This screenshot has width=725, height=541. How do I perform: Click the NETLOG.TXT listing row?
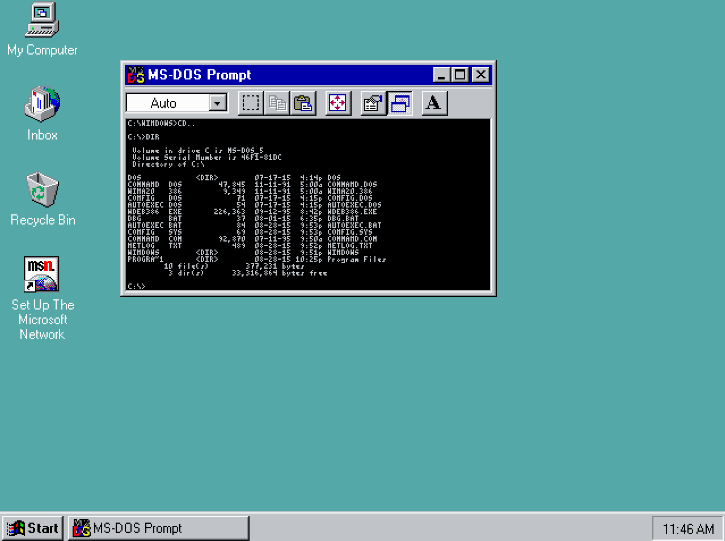click(x=250, y=246)
